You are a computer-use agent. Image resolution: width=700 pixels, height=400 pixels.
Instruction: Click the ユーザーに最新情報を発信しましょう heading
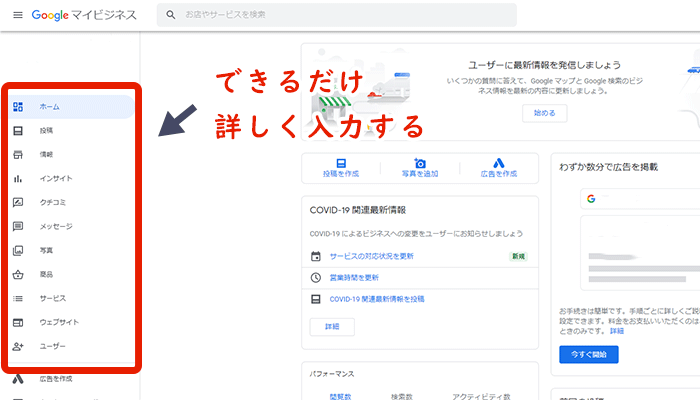[x=545, y=65]
